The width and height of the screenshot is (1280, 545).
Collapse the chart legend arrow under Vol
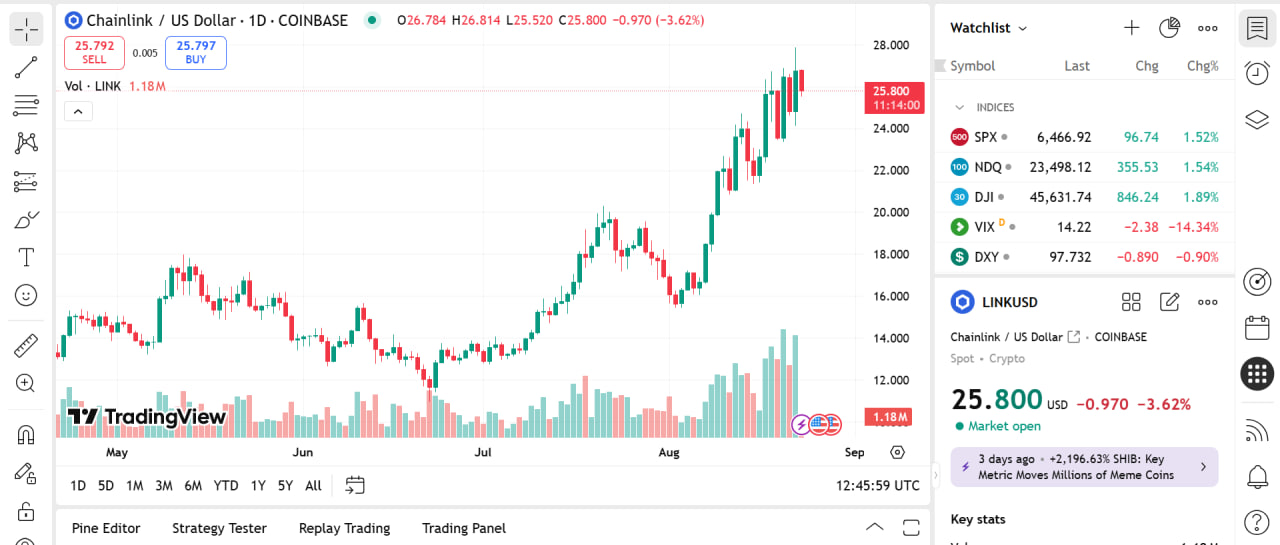[x=78, y=111]
